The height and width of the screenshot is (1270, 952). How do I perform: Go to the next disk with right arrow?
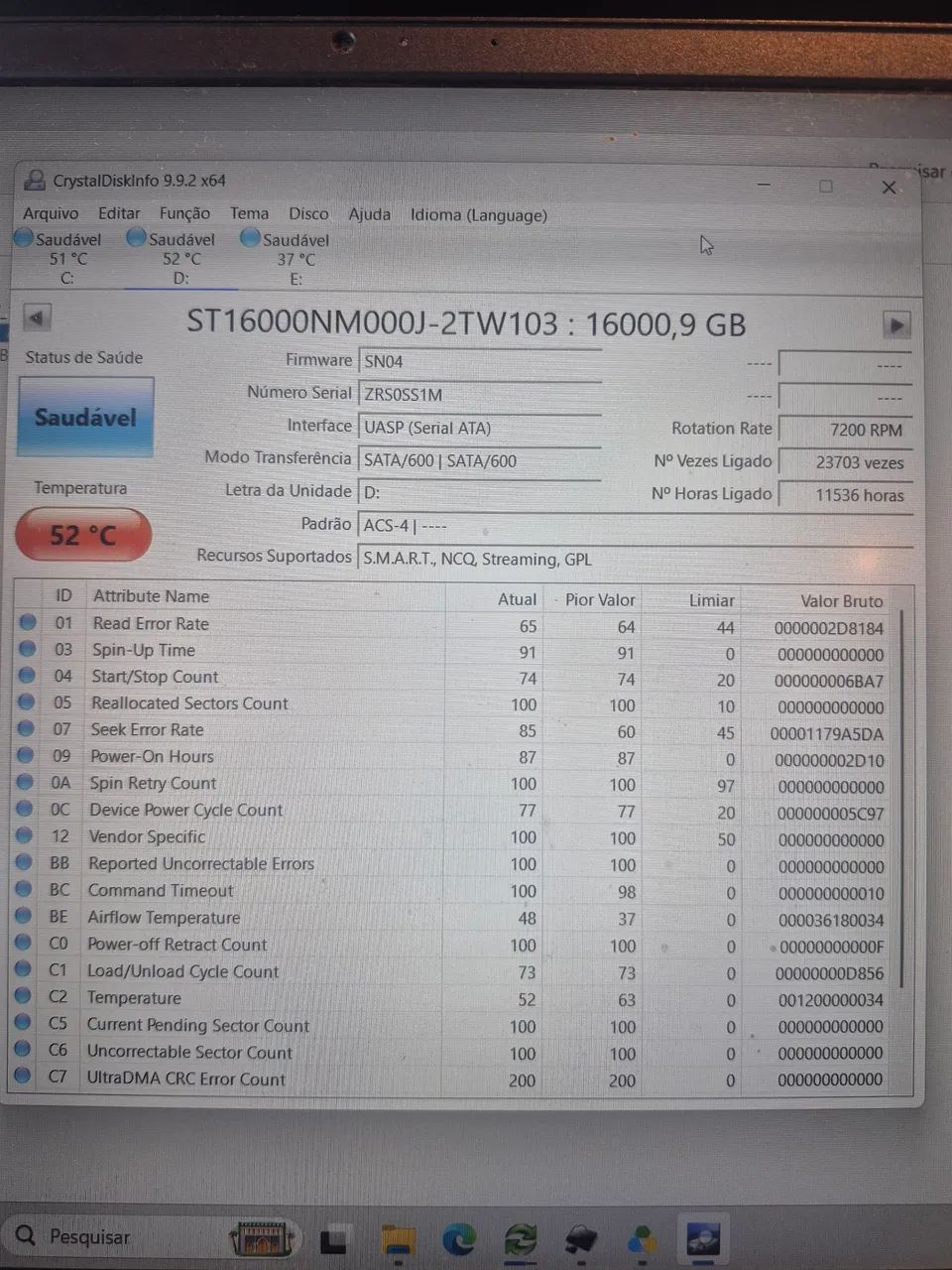pos(896,324)
